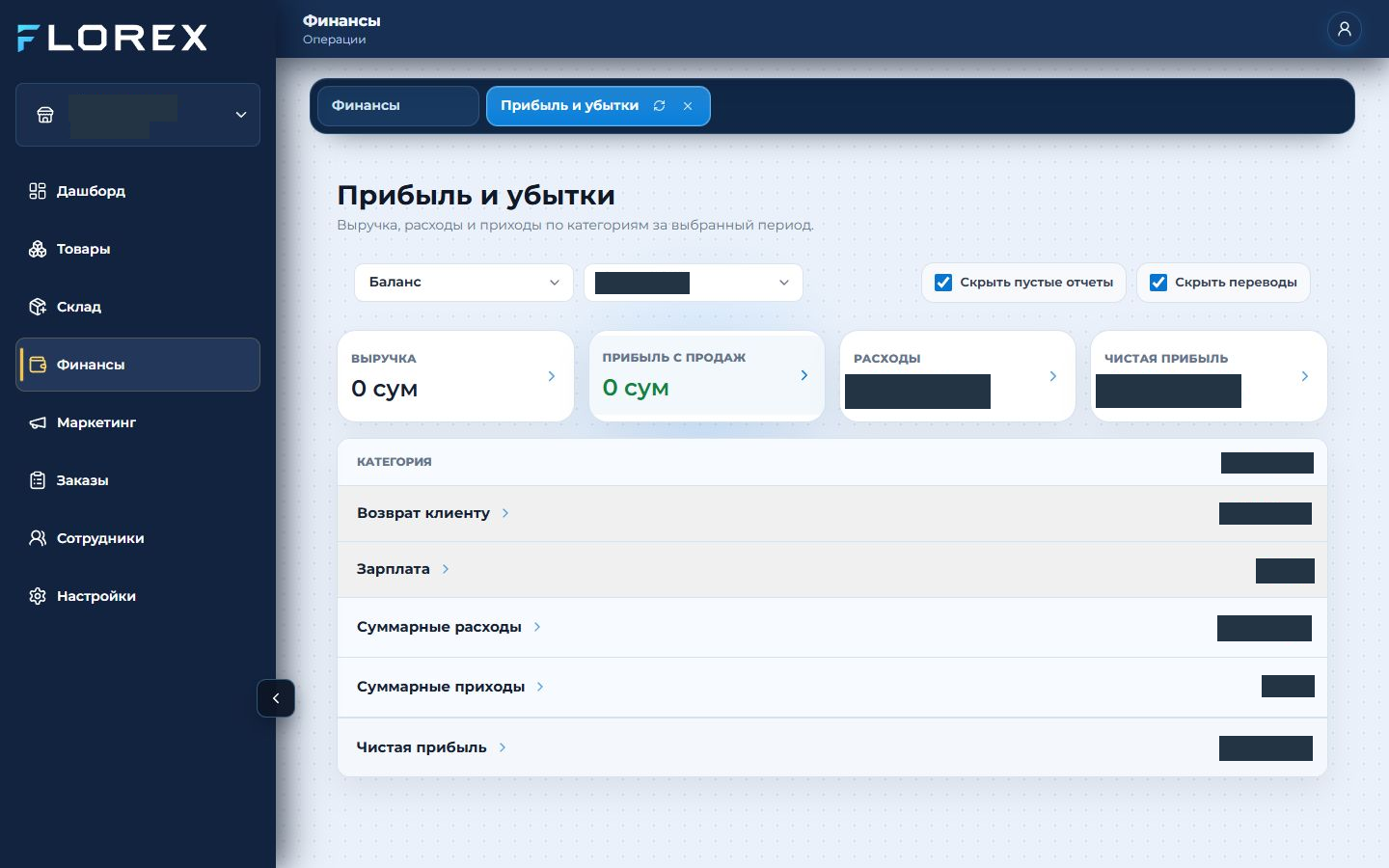Expand Возврат клиенту category chevron

(505, 513)
